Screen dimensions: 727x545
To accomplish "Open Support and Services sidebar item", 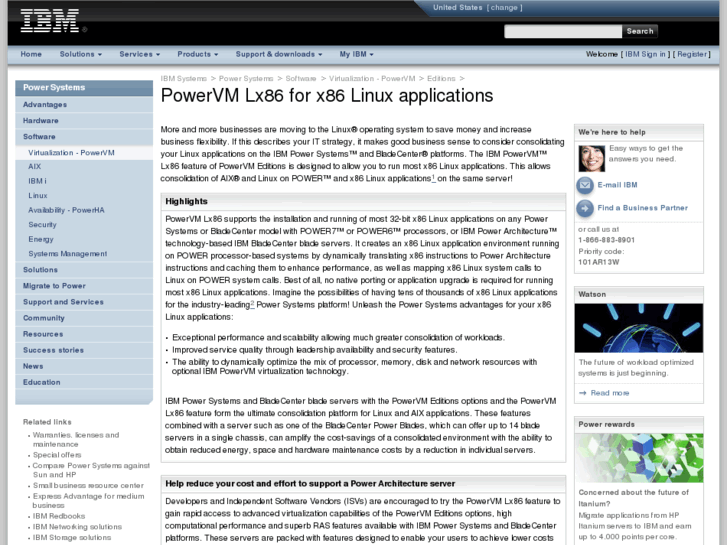I will click(84, 302).
